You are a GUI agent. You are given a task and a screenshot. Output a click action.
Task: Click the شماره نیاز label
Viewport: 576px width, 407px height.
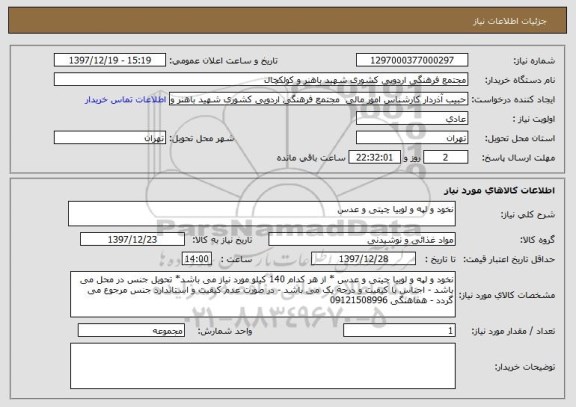click(534, 61)
